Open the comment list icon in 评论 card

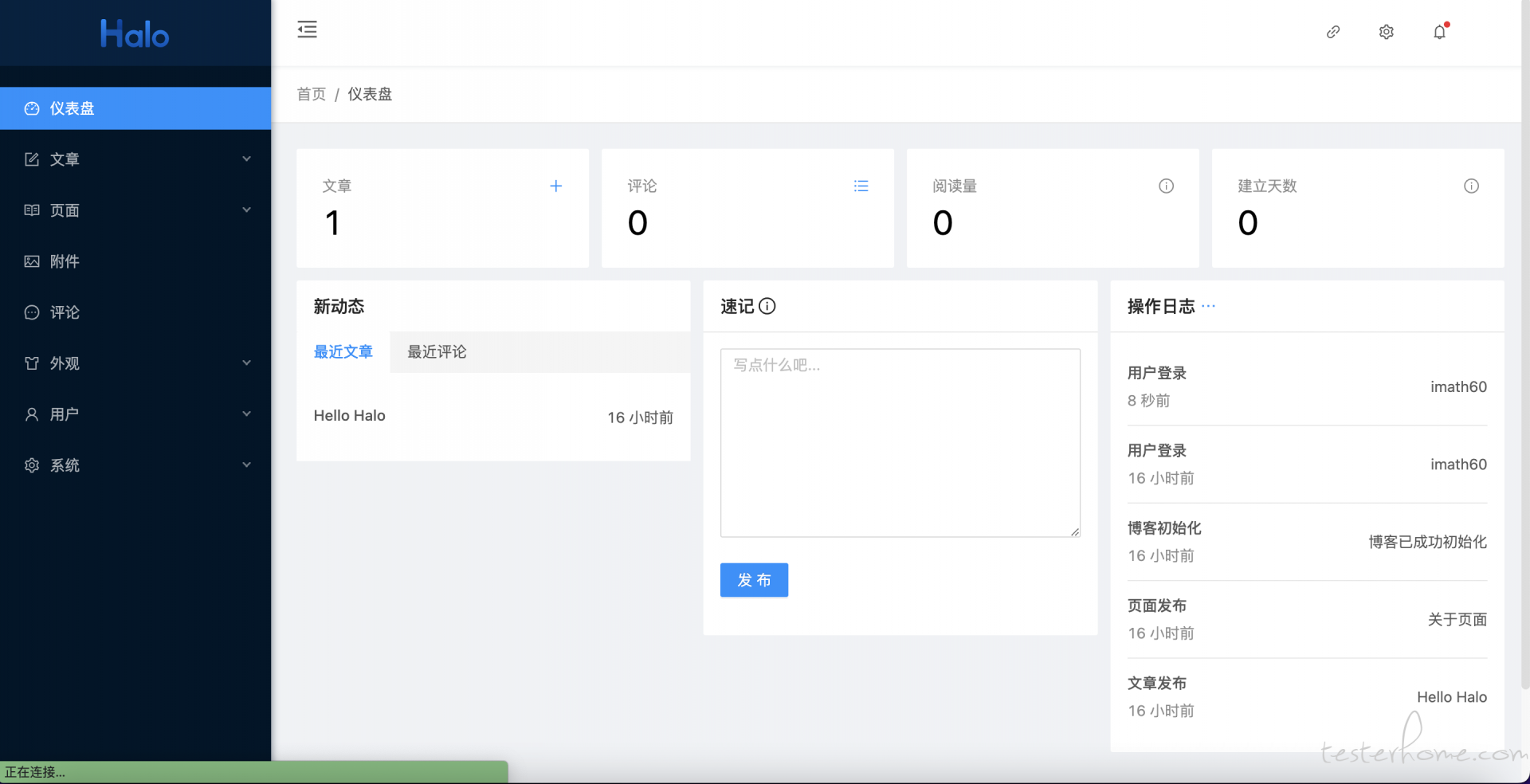pos(861,186)
